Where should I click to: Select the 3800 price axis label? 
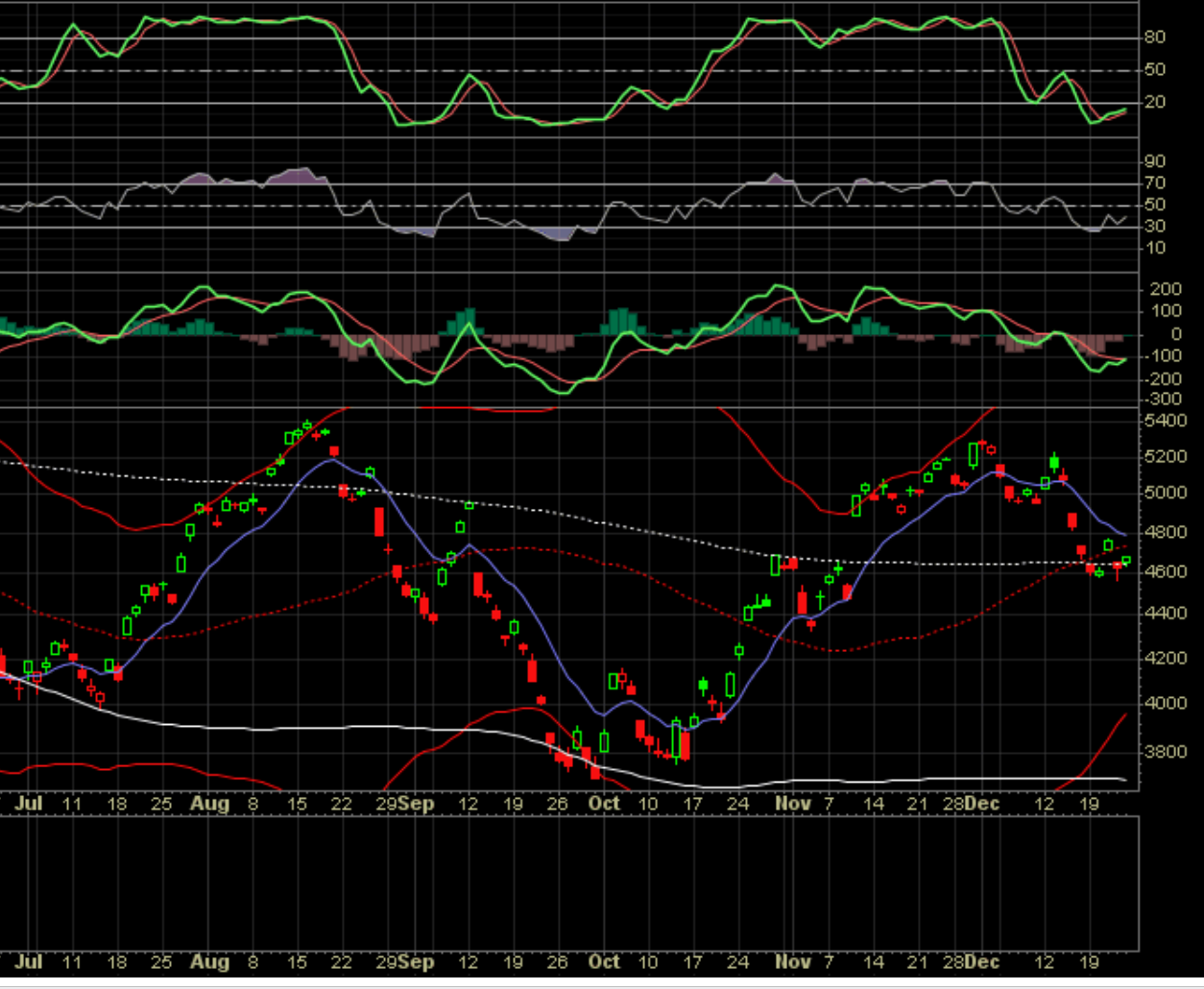click(1166, 751)
